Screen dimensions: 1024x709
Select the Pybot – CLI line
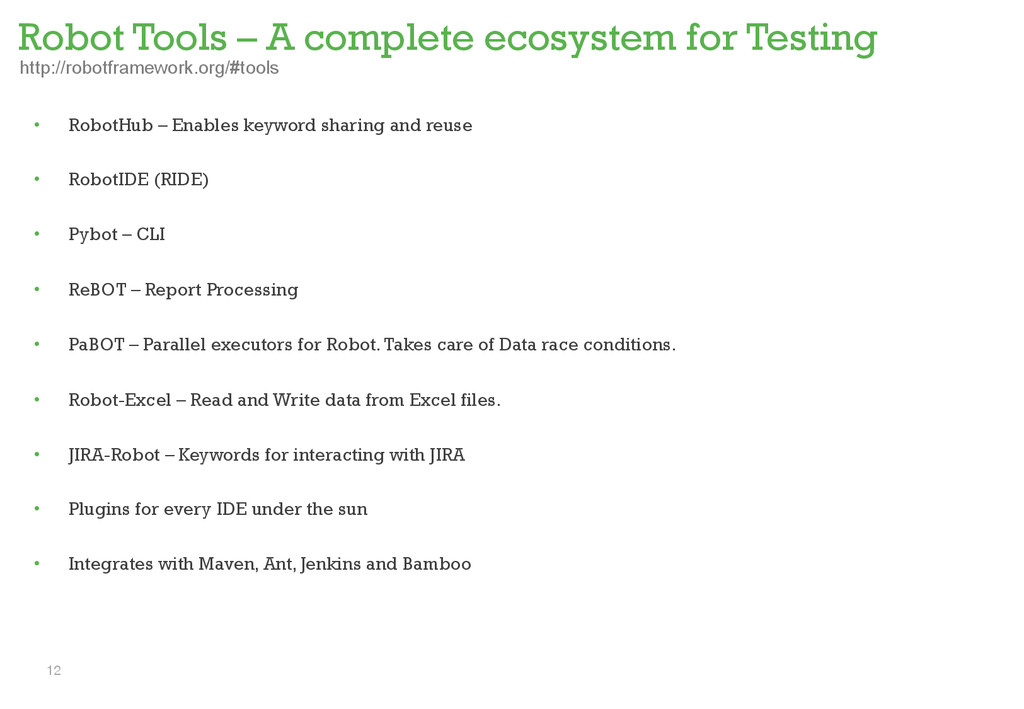point(117,234)
